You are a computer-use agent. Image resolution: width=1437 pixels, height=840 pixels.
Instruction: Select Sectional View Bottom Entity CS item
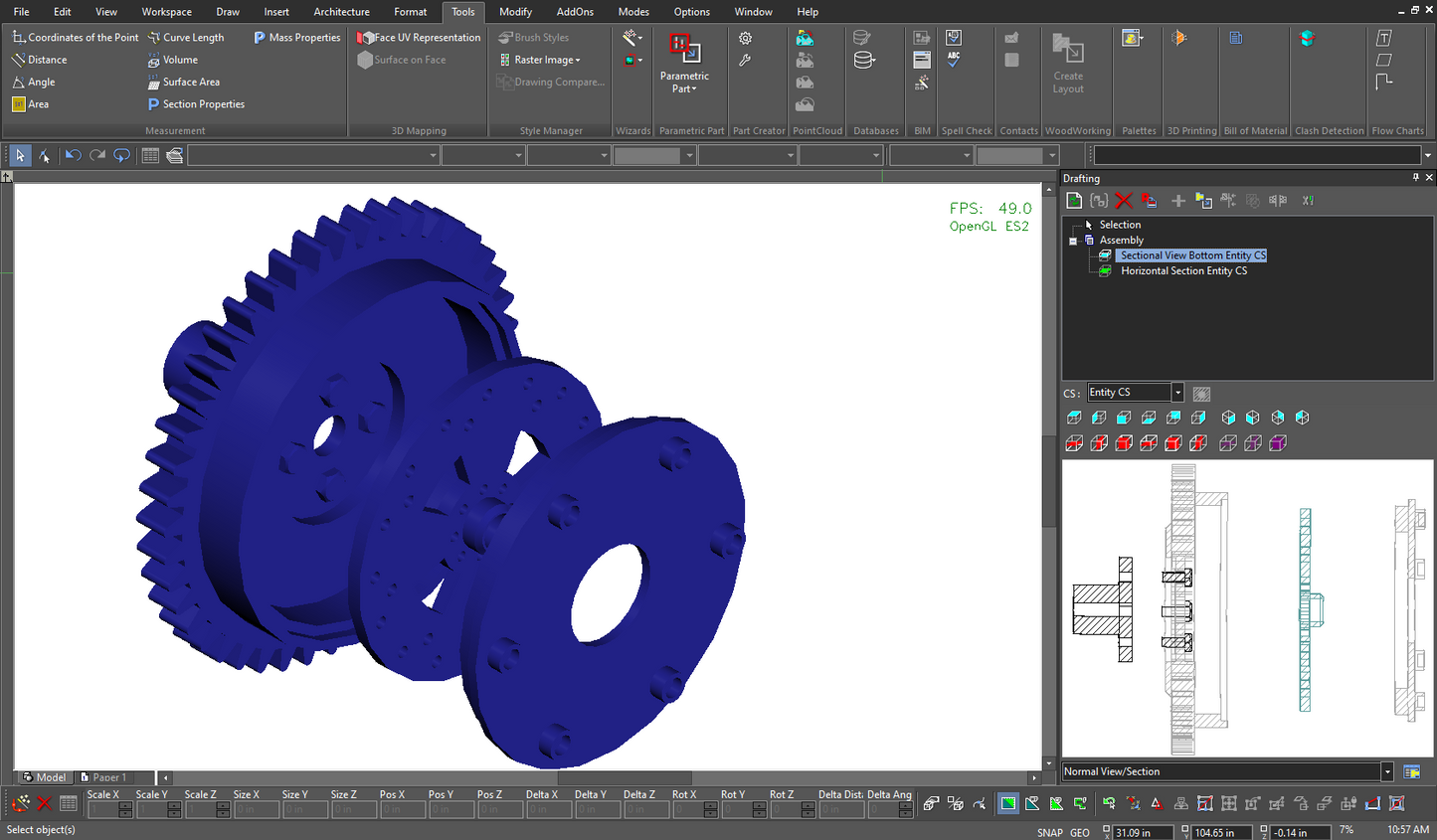1191,254
